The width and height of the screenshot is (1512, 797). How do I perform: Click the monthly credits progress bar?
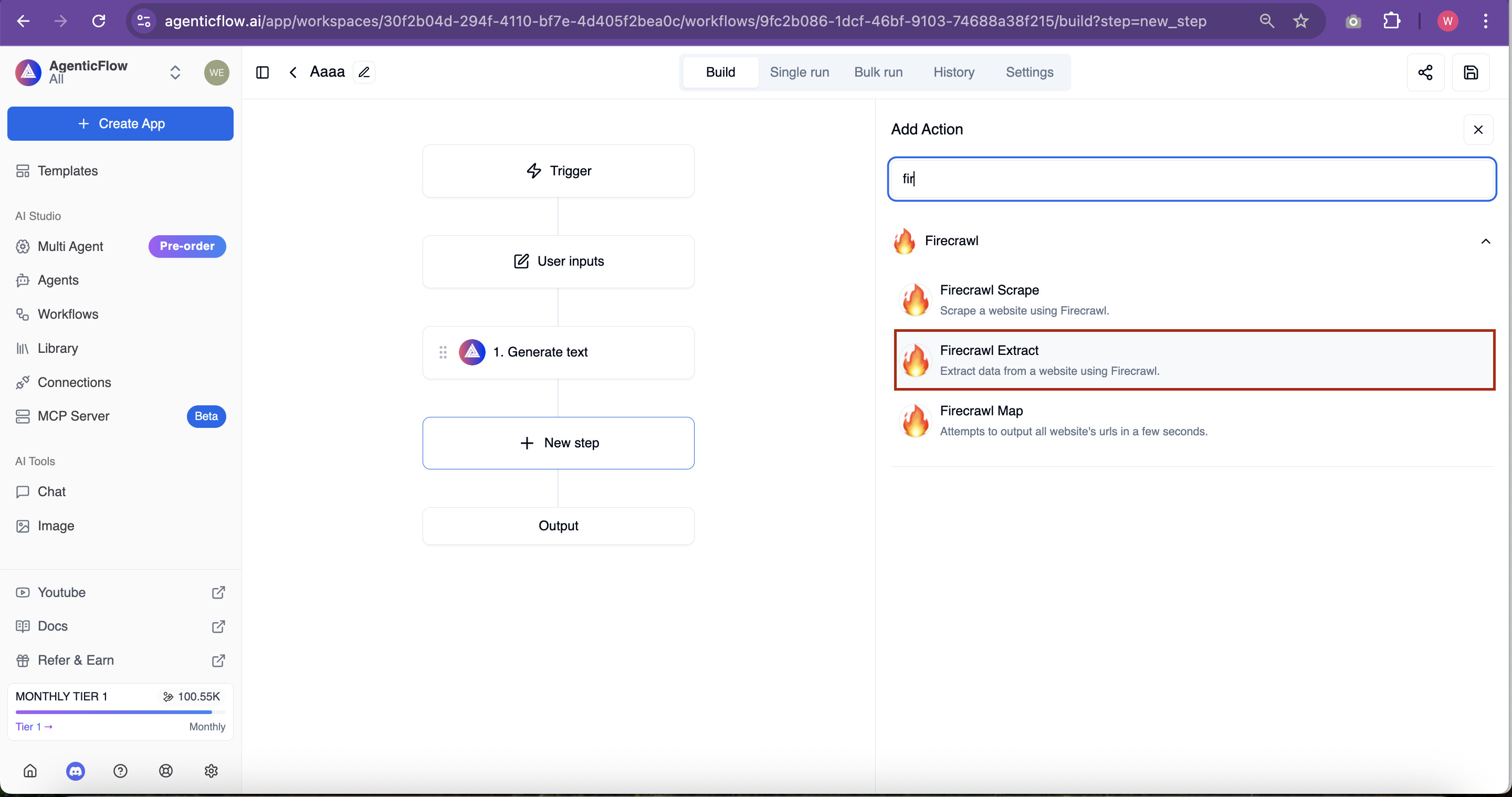(x=120, y=712)
